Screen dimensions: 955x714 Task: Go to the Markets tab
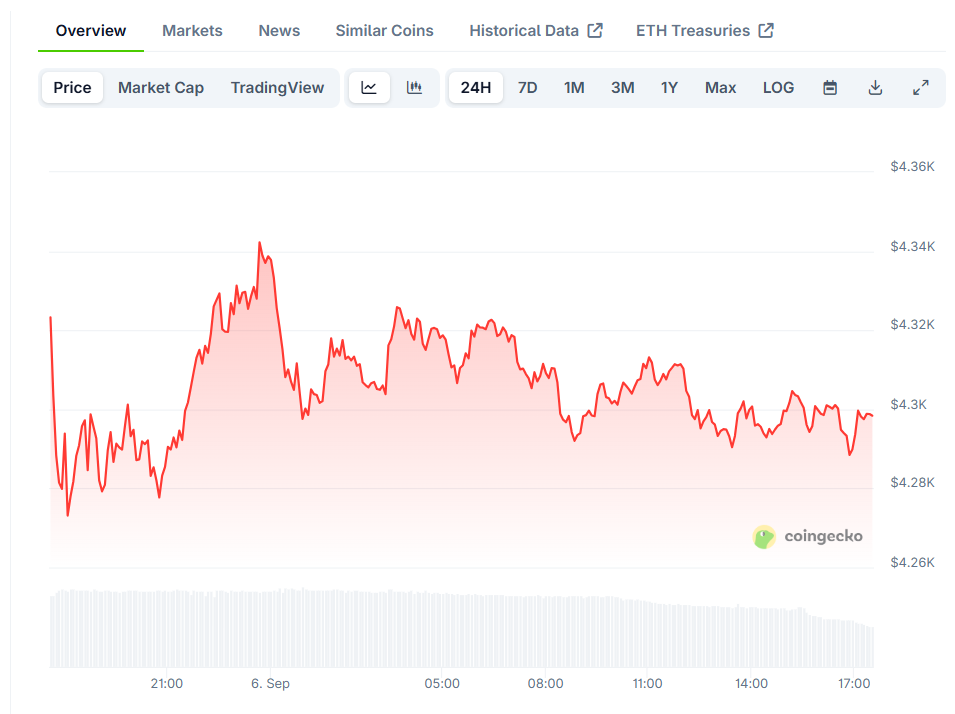192,30
